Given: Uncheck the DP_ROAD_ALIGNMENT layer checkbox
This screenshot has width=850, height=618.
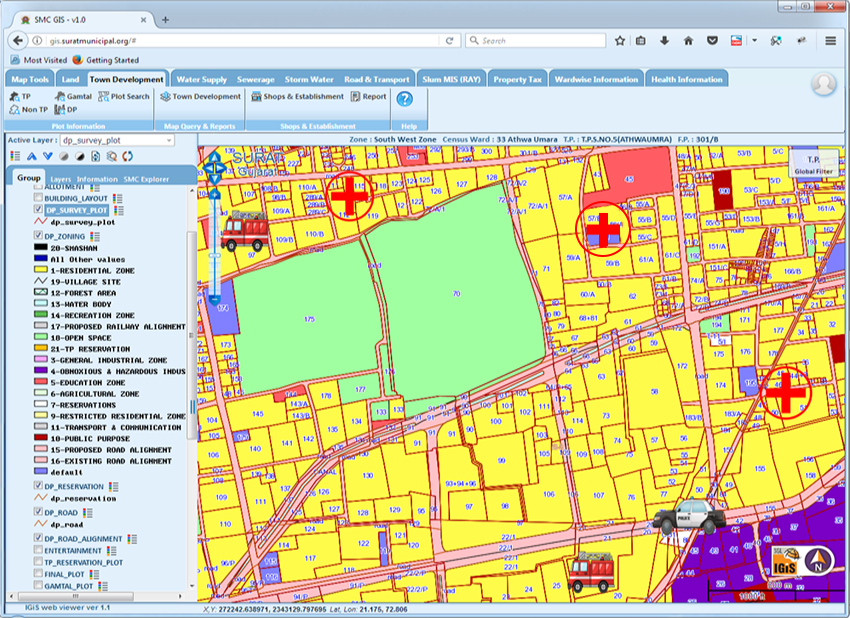Looking at the screenshot, I should (38, 538).
